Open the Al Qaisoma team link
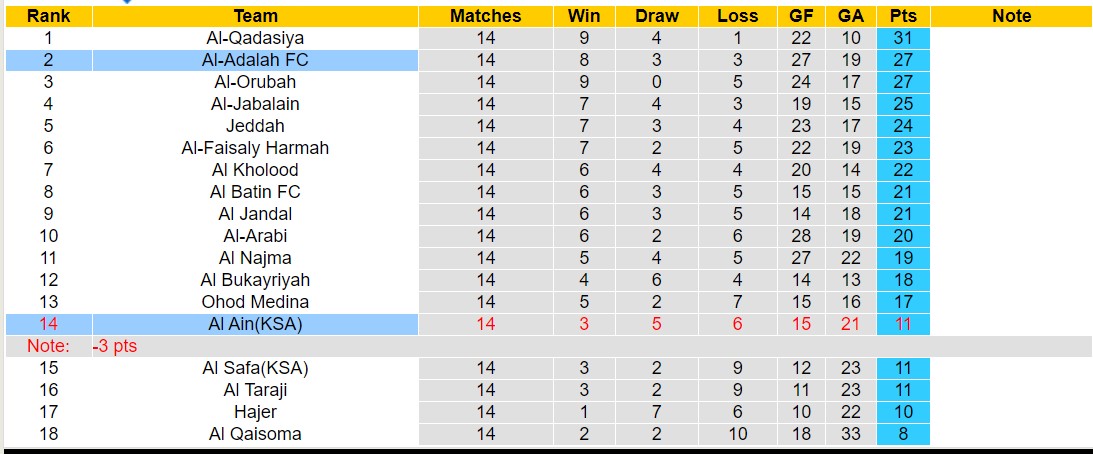1093x454 pixels. (x=255, y=434)
